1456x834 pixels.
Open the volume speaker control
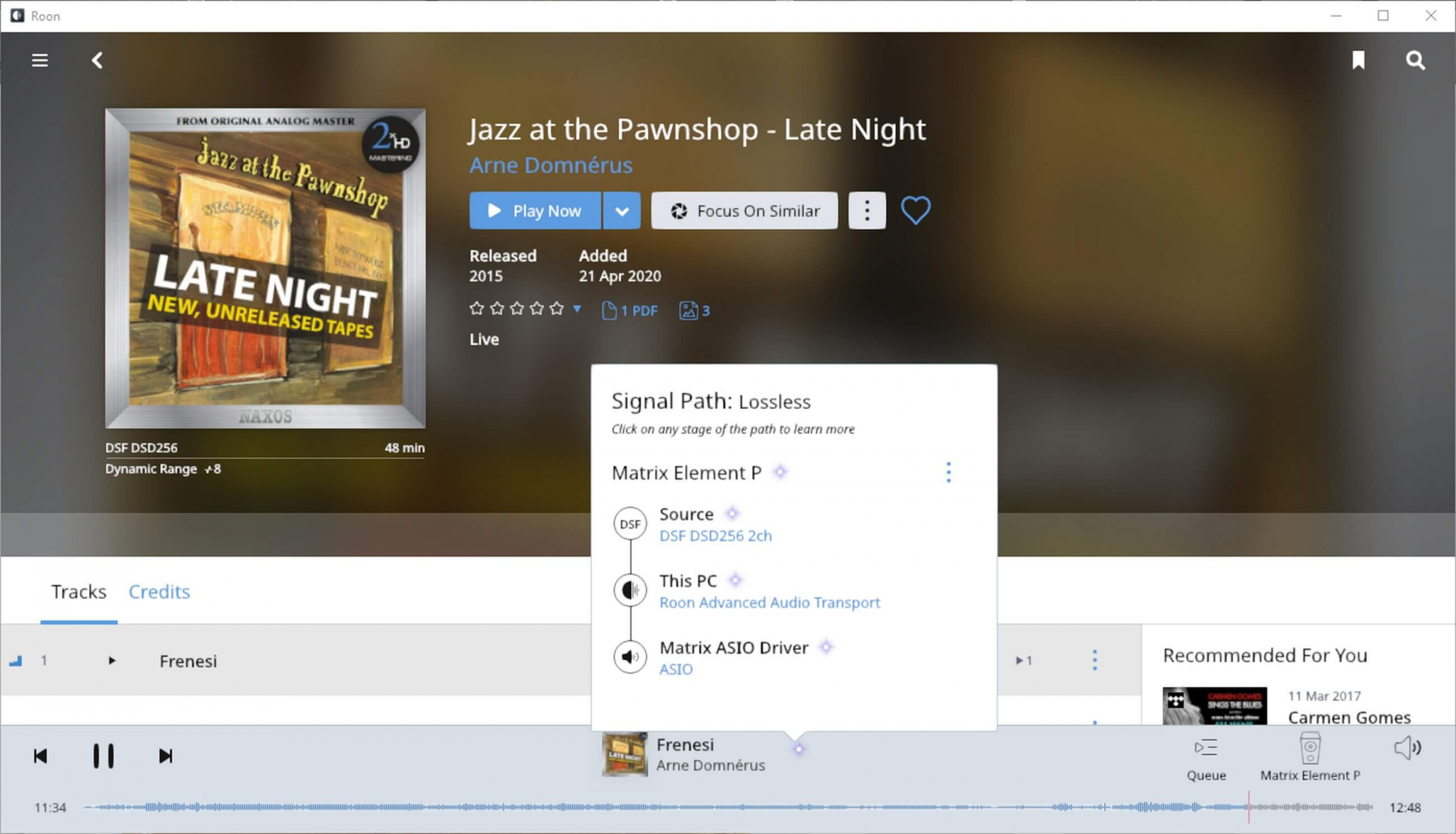tap(1407, 748)
